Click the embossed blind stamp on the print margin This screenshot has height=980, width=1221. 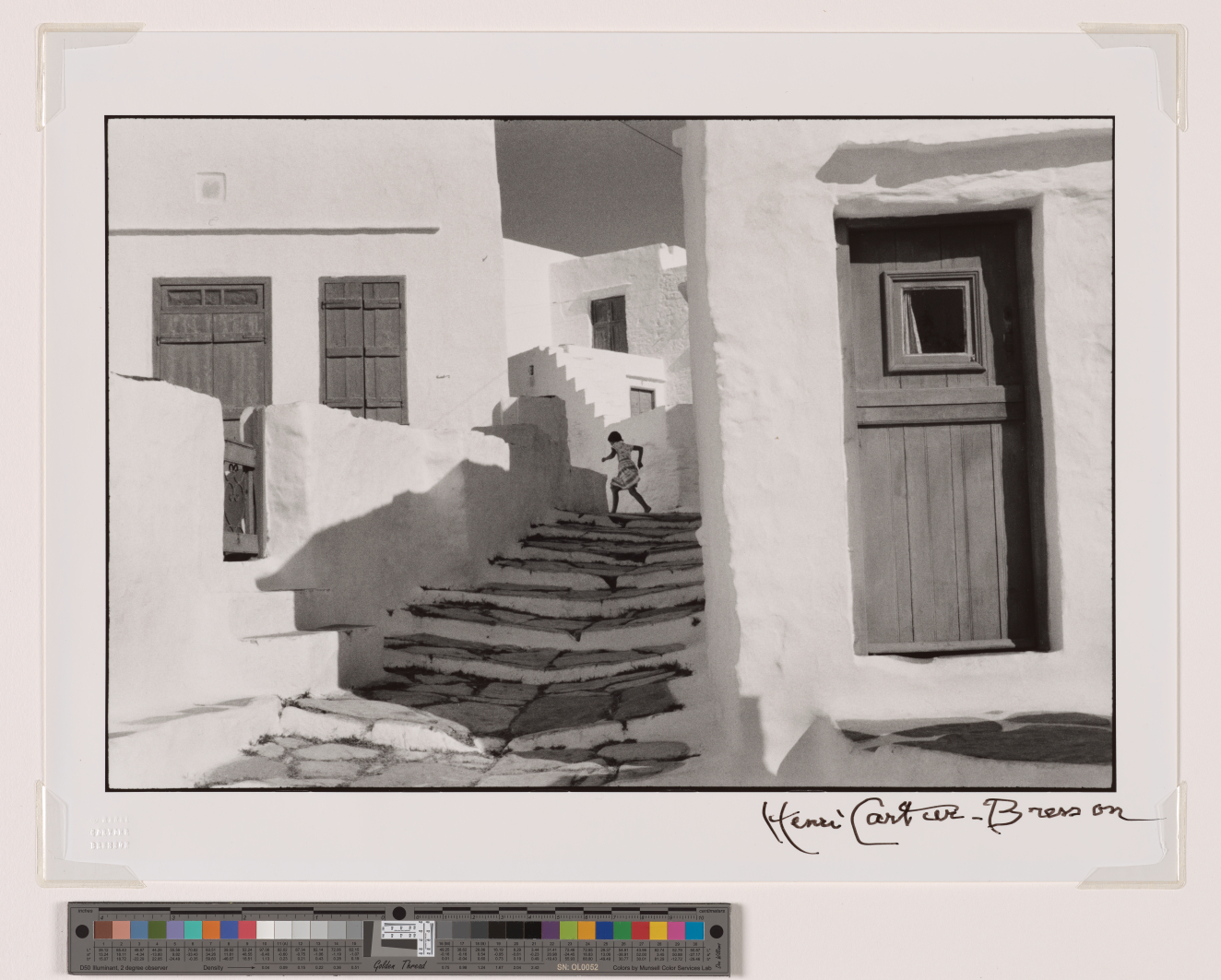pyautogui.click(x=109, y=832)
